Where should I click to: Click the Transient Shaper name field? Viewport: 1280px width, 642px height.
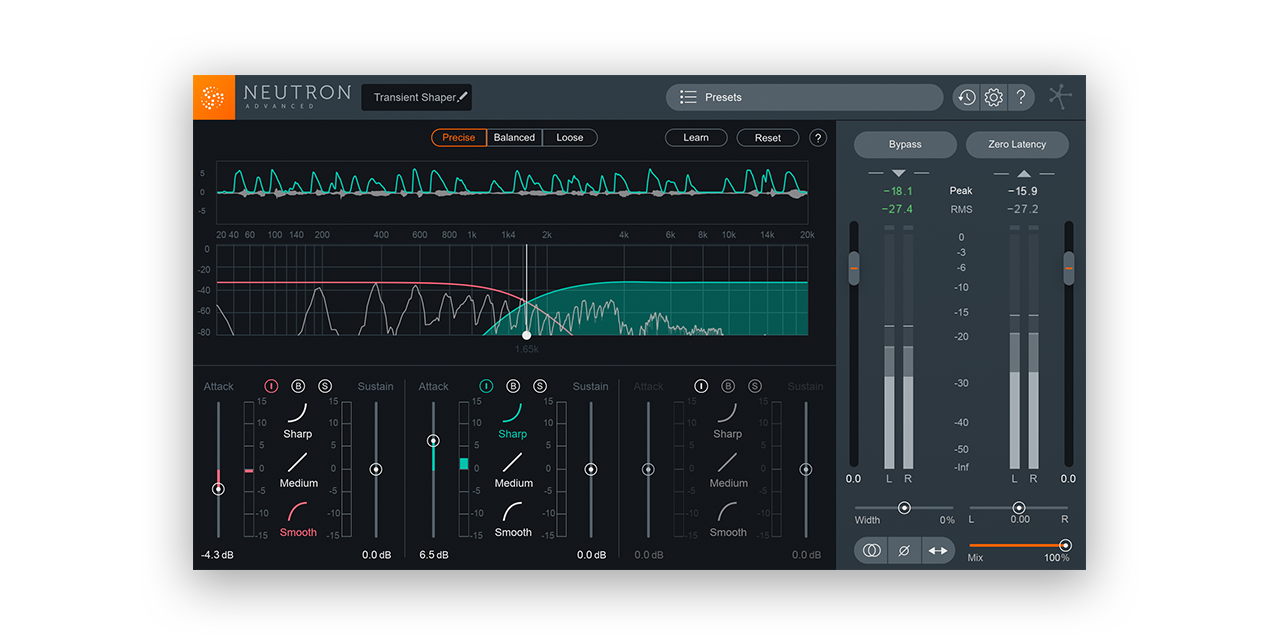[x=416, y=97]
